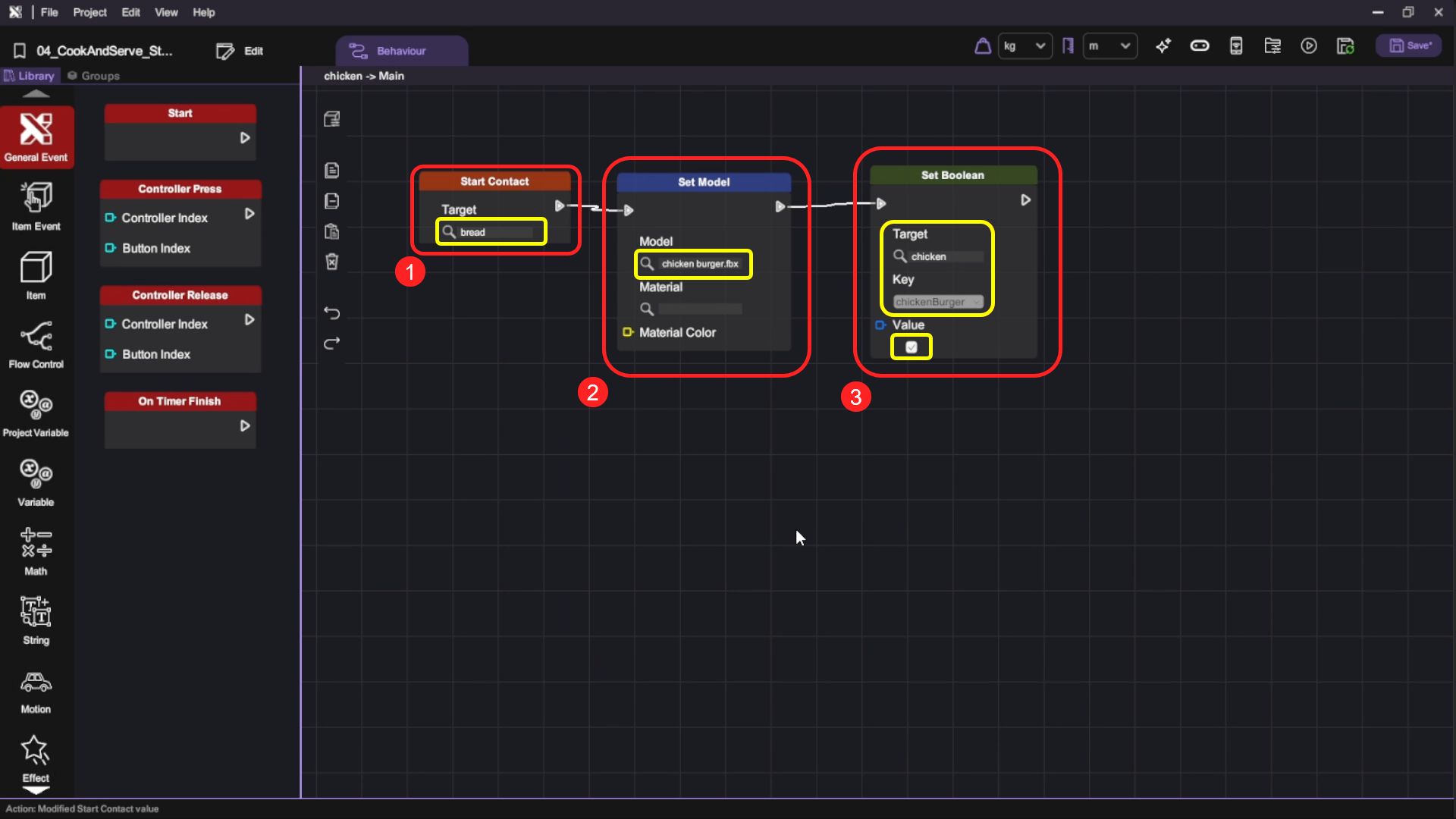Image resolution: width=1456 pixels, height=819 pixels.
Task: Click the Material Color input port
Action: tap(628, 332)
